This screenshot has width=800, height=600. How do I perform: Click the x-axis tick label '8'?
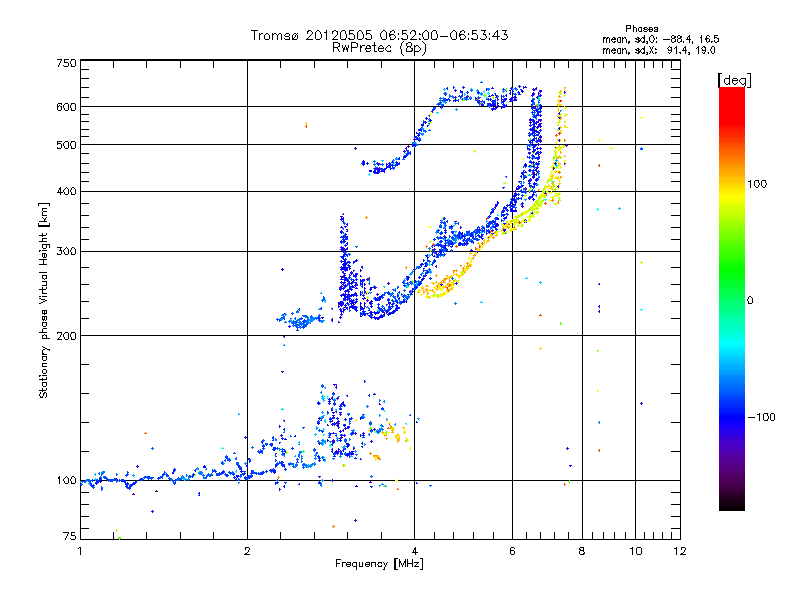coord(582,551)
